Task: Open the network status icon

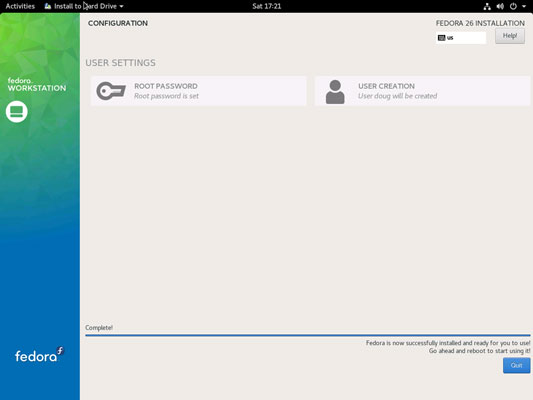Action: click(487, 6)
